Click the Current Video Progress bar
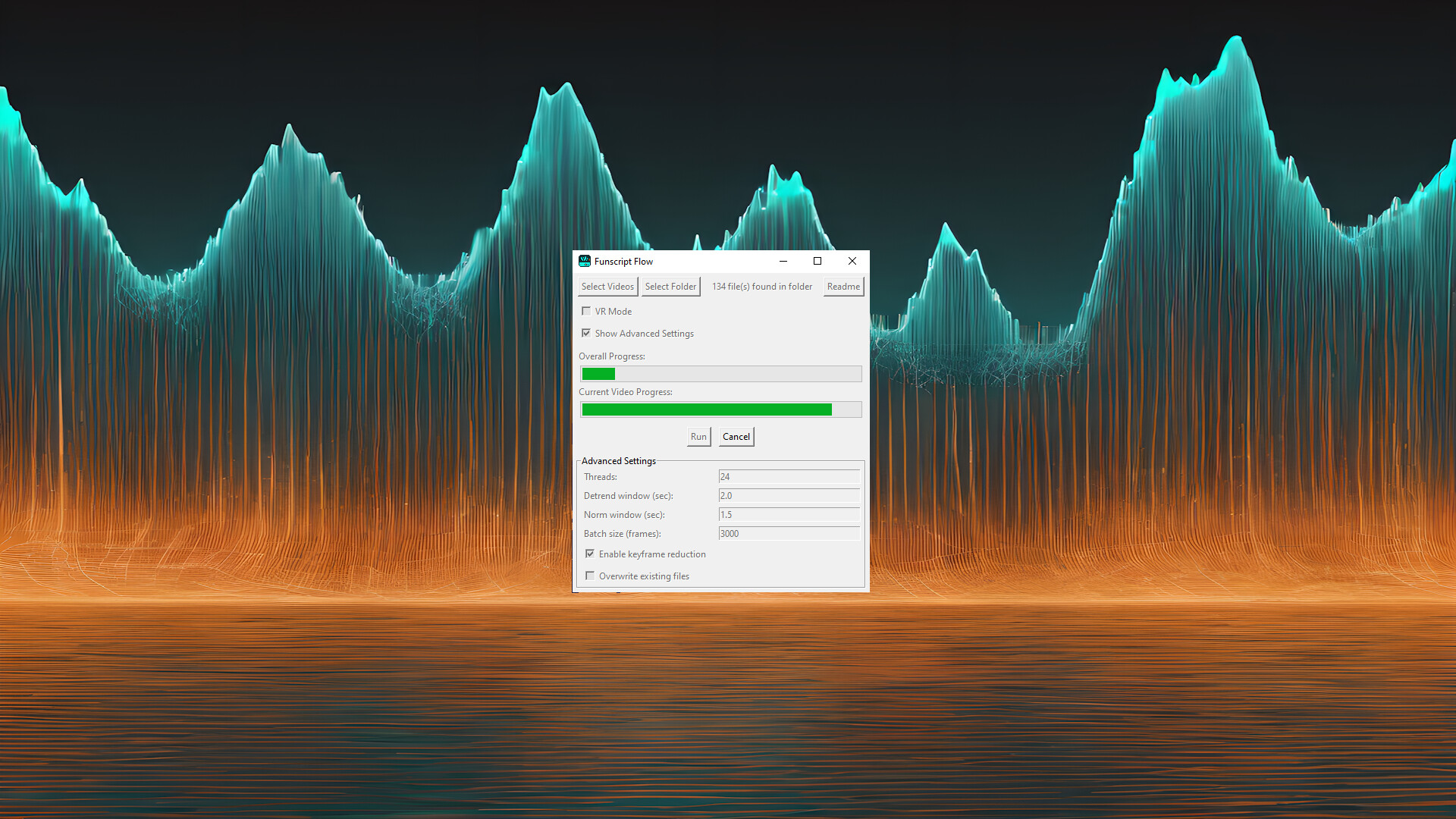The height and width of the screenshot is (819, 1456). (720, 409)
